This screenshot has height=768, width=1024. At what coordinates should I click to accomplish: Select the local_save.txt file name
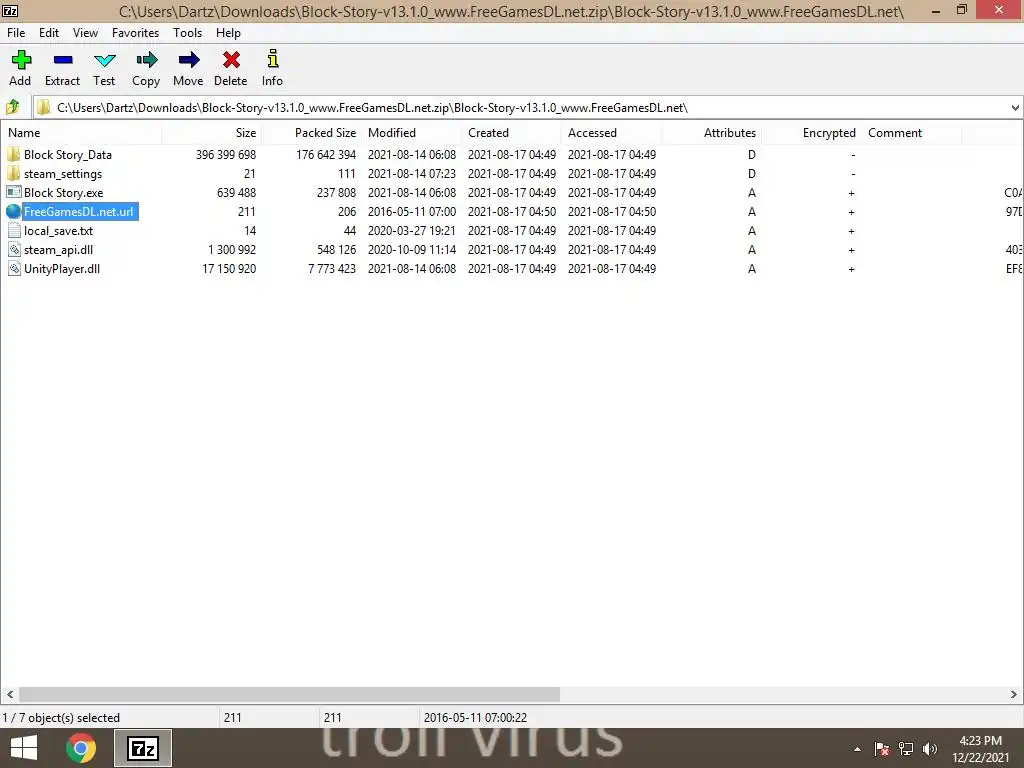(x=58, y=231)
